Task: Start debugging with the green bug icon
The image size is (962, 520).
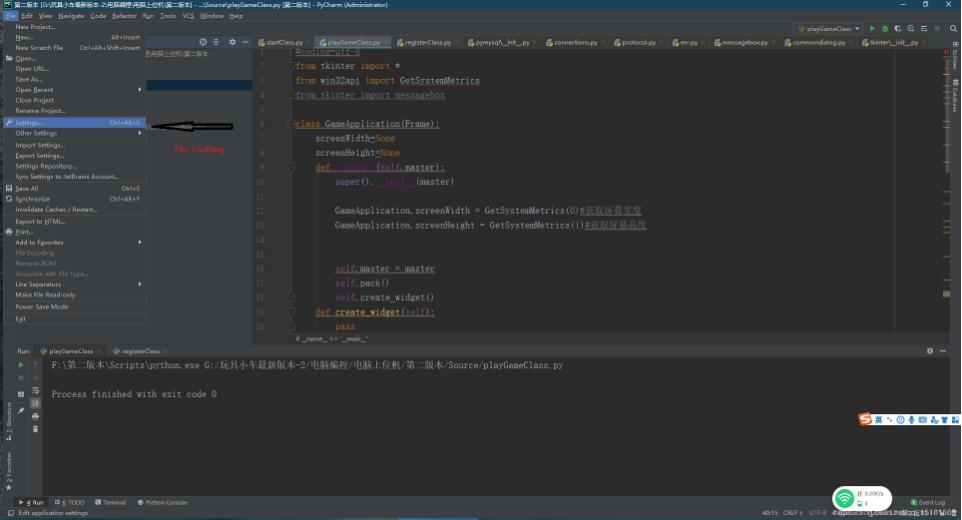Action: [x=885, y=28]
